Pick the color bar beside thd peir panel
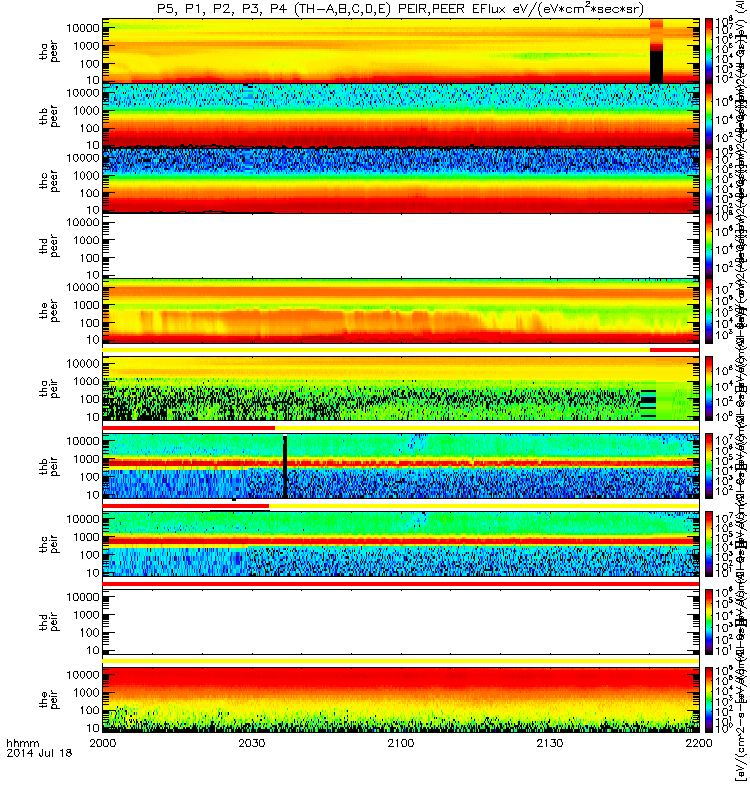Image resolution: width=750 pixels, height=800 pixels. pos(709,622)
